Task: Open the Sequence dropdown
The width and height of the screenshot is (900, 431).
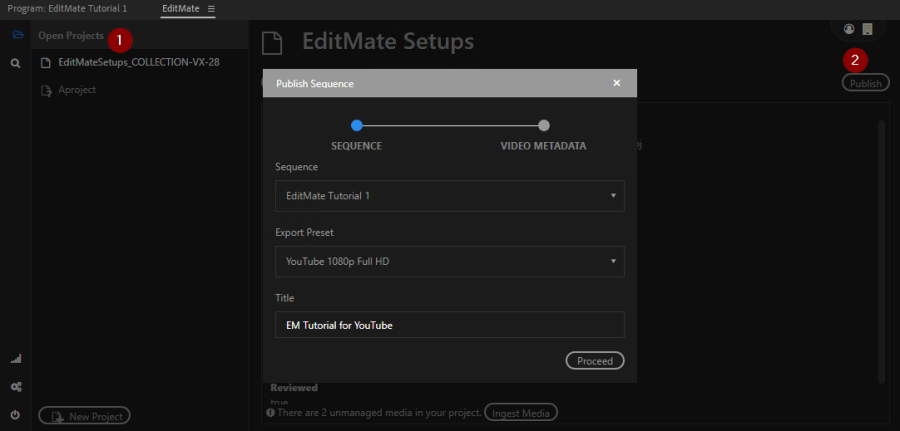Action: (450, 196)
